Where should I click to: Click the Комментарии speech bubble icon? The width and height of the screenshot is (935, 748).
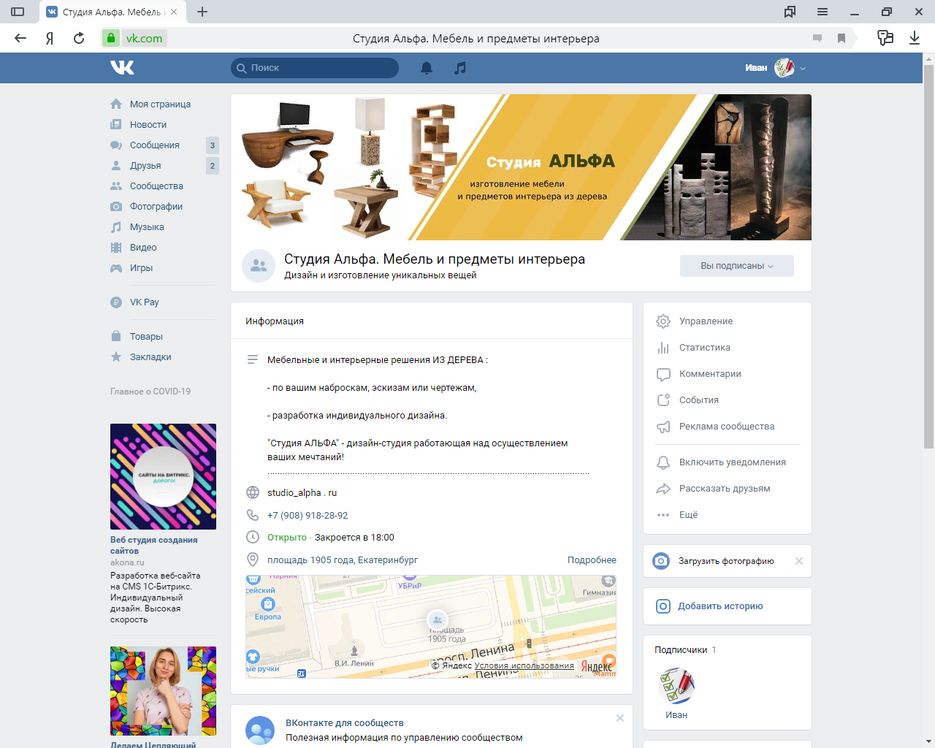click(x=663, y=374)
